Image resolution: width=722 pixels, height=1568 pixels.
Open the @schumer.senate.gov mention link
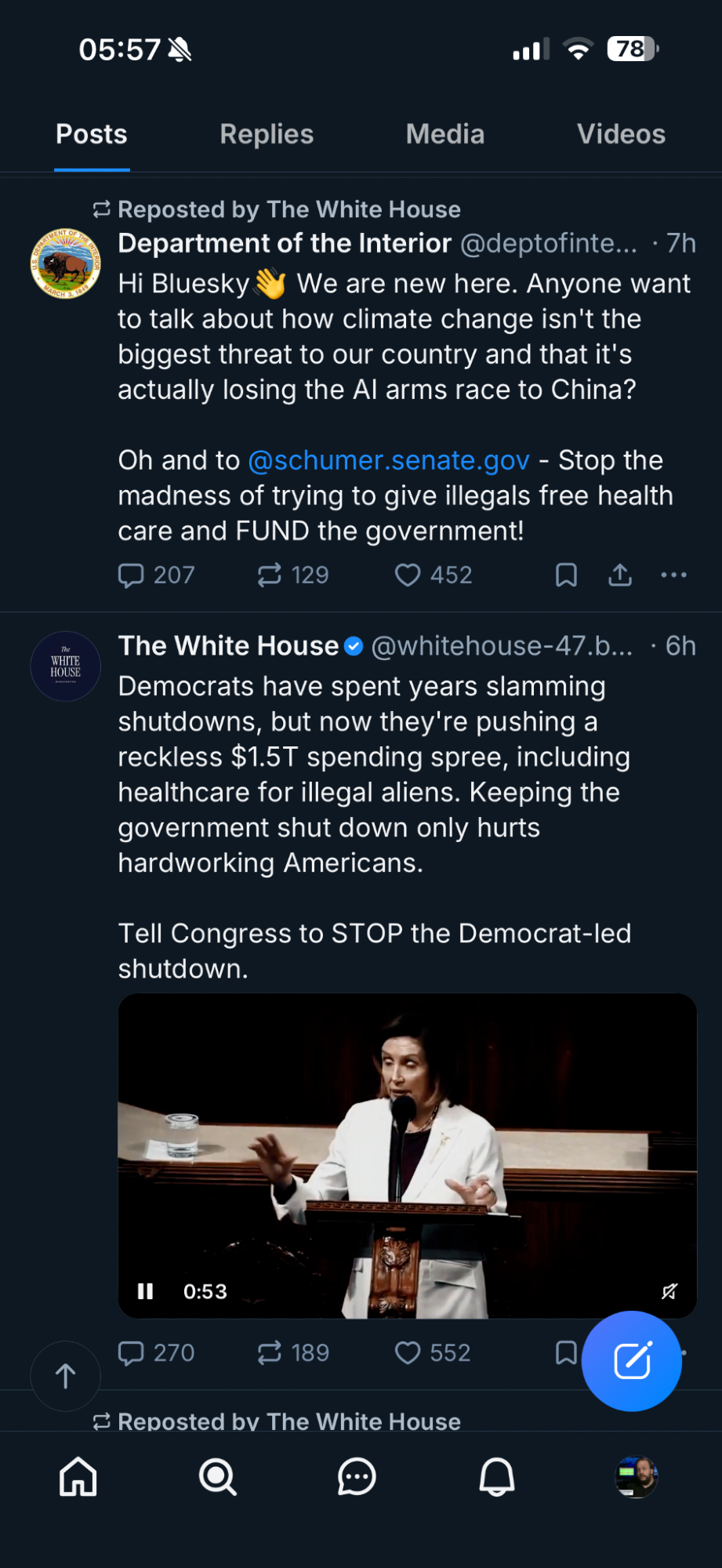(389, 460)
